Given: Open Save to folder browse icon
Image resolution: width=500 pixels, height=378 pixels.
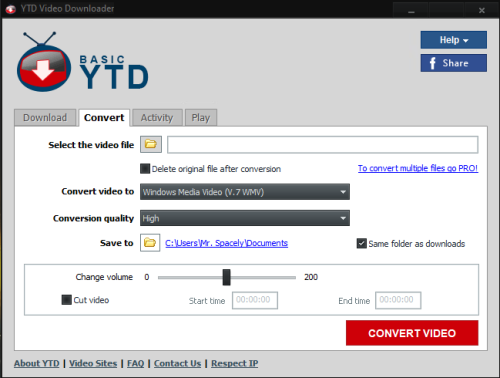Looking at the screenshot, I should point(150,243).
